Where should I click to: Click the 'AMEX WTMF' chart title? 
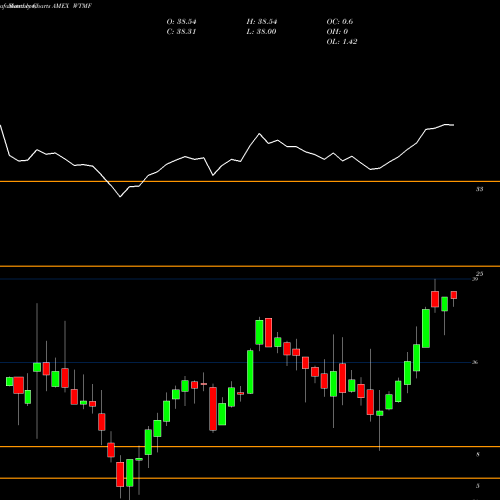click(x=71, y=6)
